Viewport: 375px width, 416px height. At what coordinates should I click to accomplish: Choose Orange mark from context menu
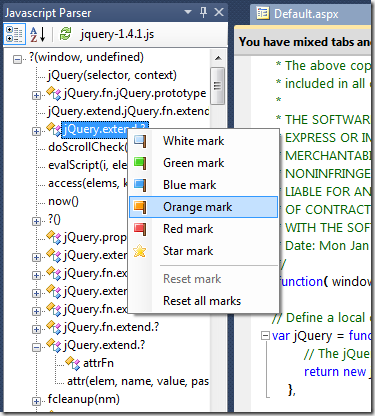(x=203, y=207)
